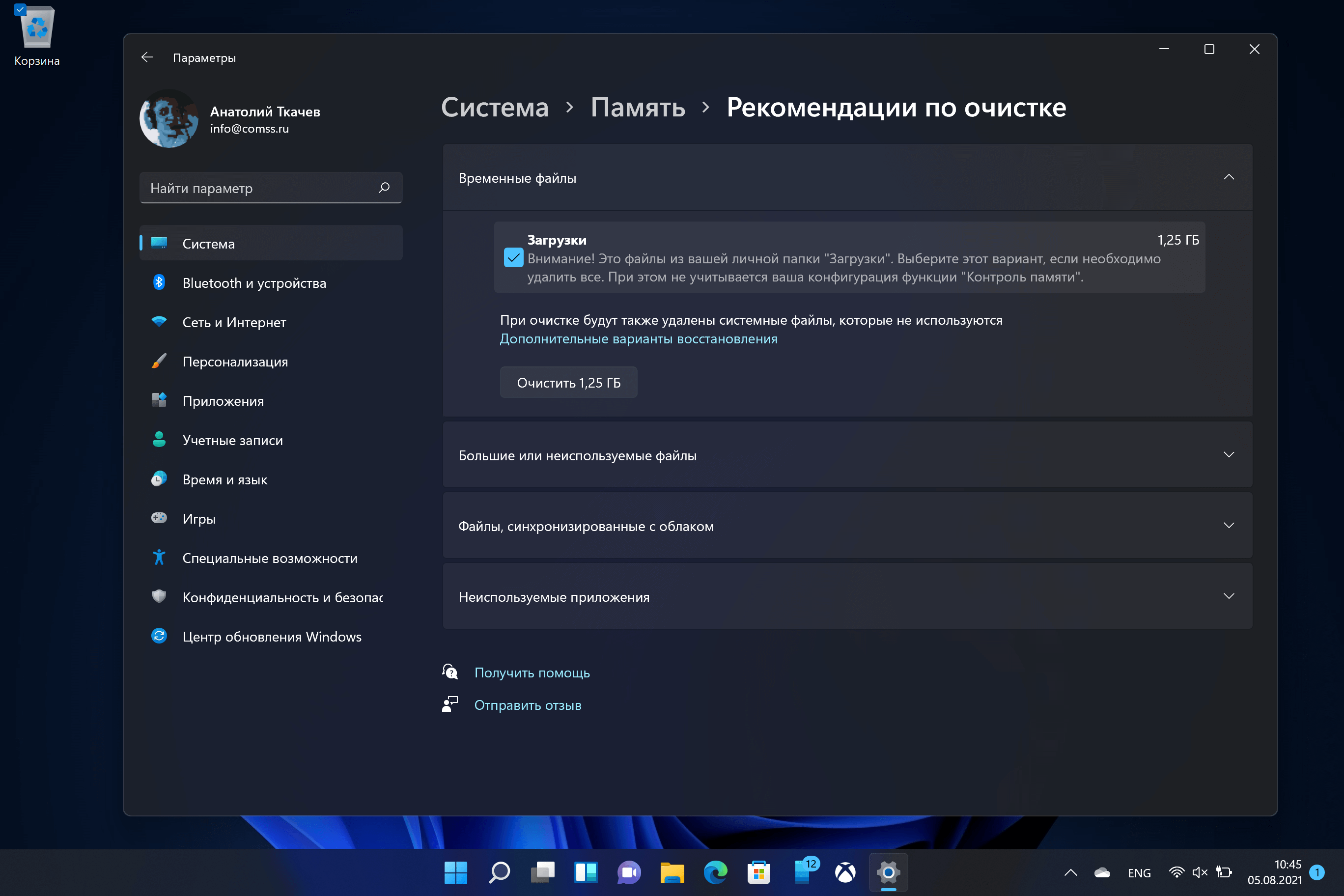Screen dimensions: 1344x896
Task: Click Отправить отзыв option
Action: point(528,705)
